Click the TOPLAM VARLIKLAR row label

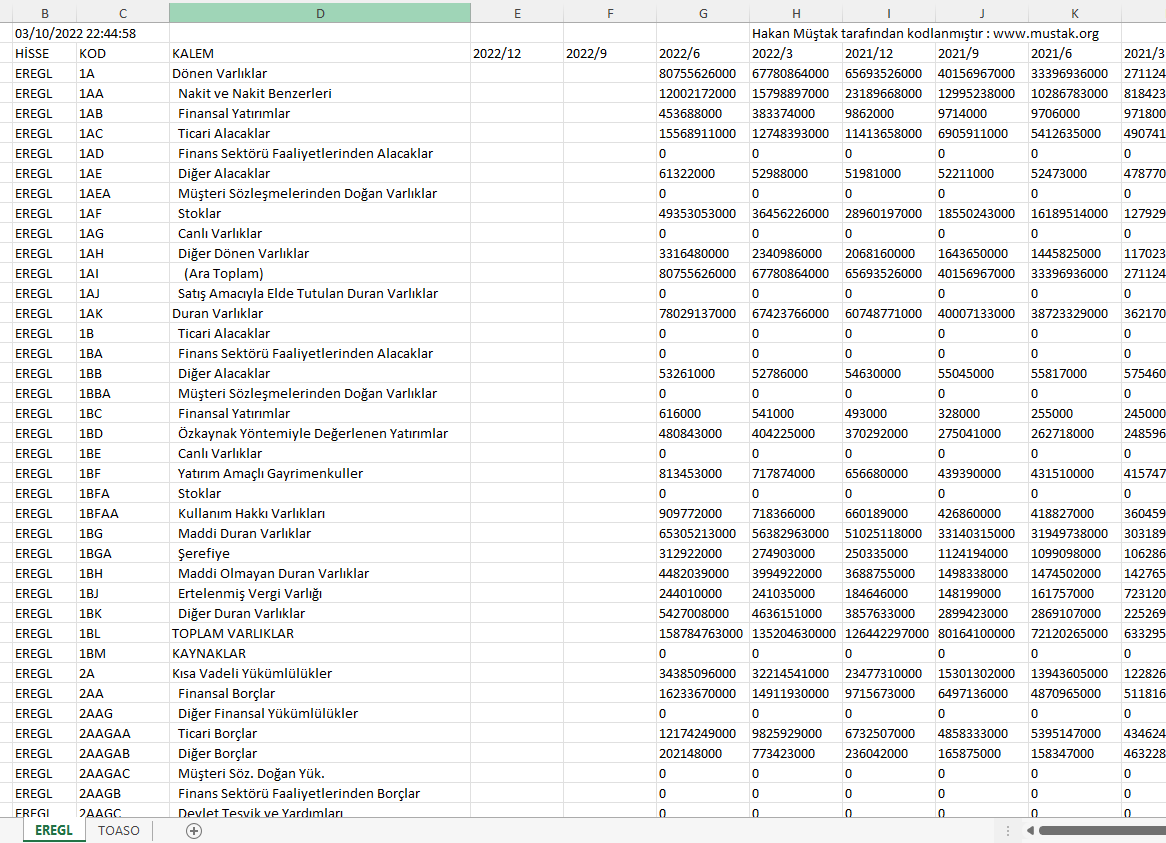click(233, 633)
